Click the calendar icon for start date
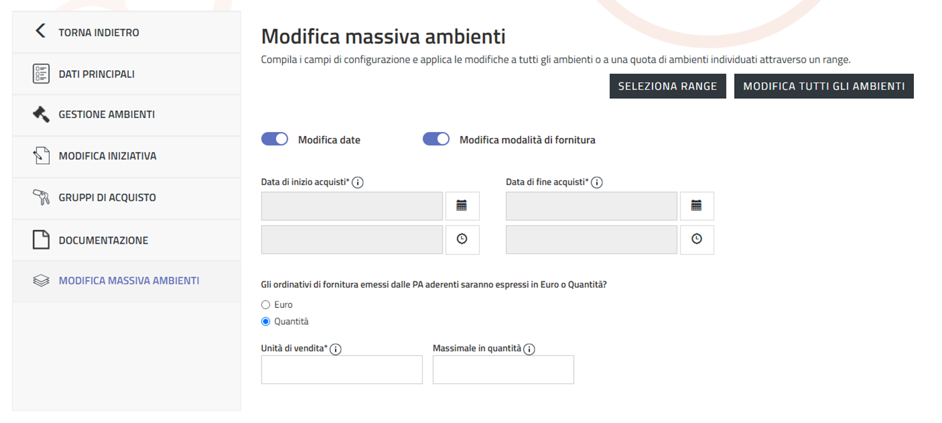This screenshot has height=423, width=942. [x=462, y=206]
